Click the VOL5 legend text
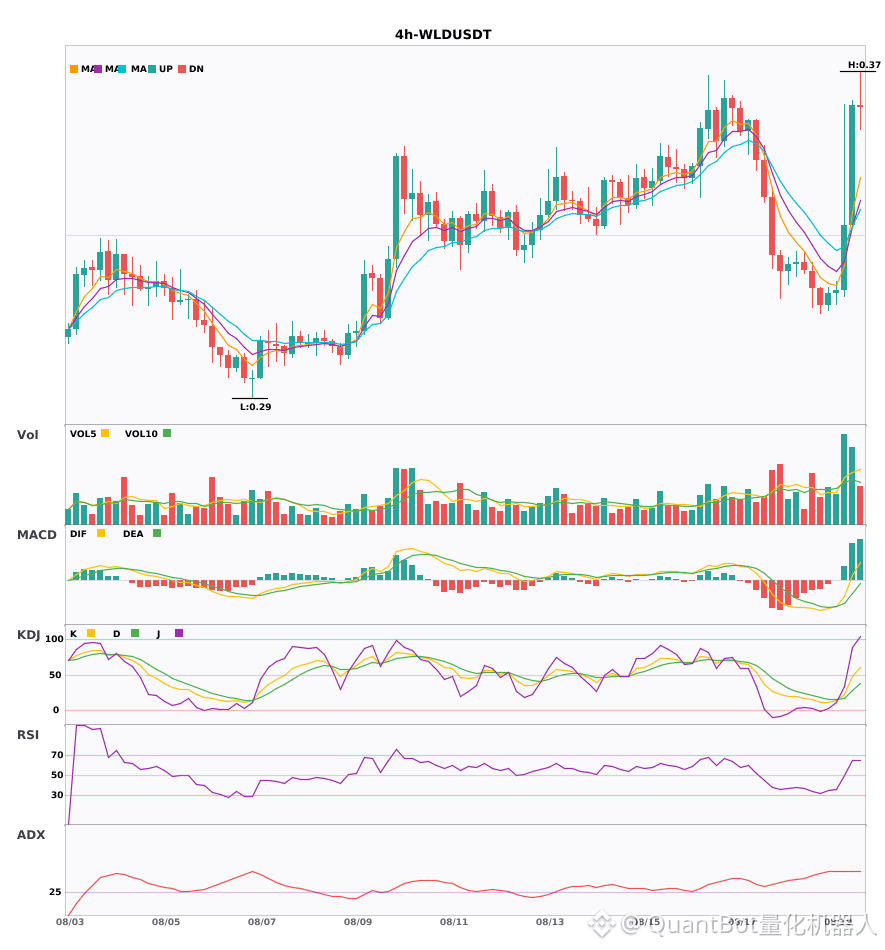This screenshot has width=885, height=950. pyautogui.click(x=83, y=434)
